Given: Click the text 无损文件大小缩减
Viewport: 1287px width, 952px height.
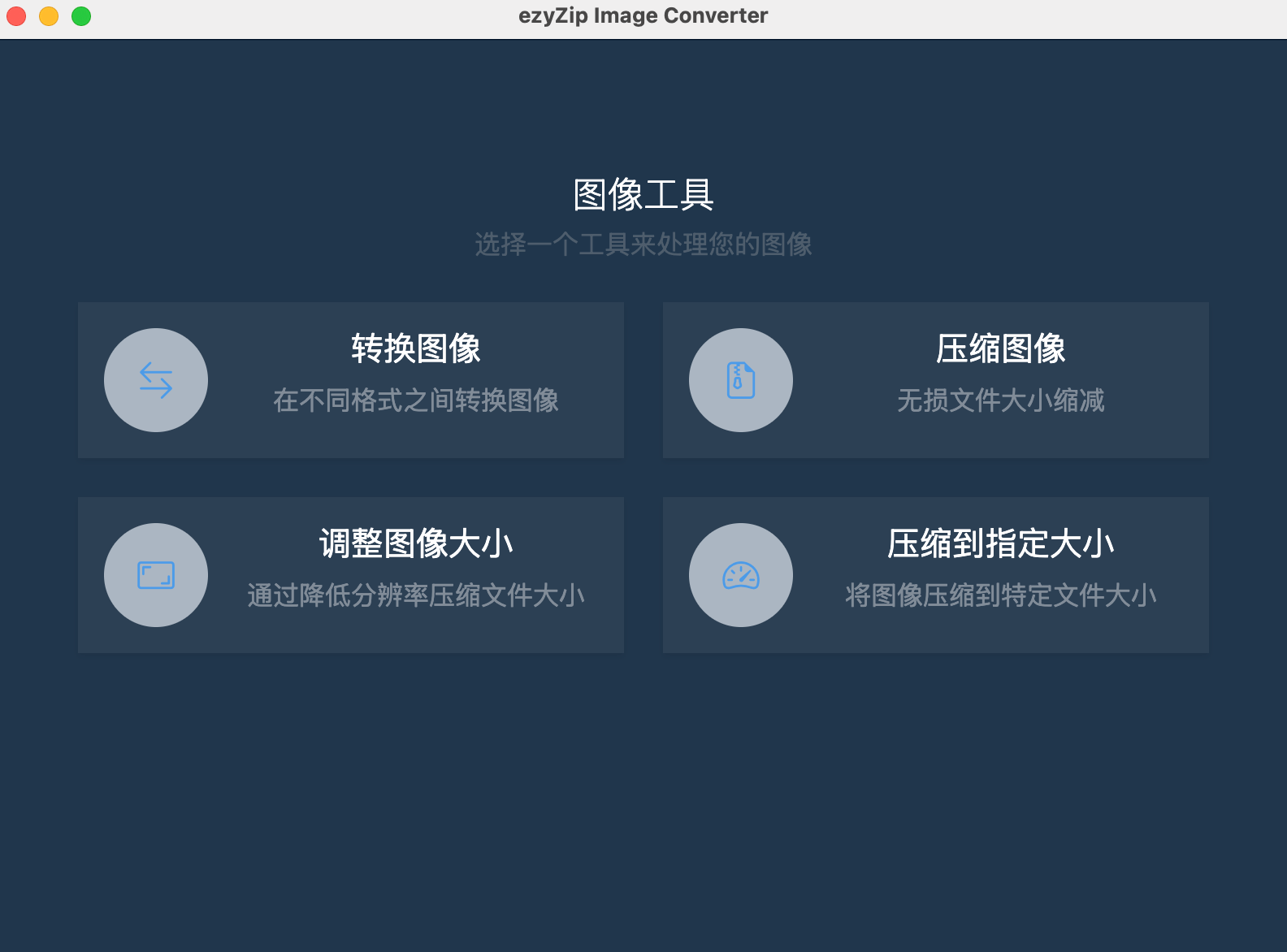Looking at the screenshot, I should [1001, 400].
